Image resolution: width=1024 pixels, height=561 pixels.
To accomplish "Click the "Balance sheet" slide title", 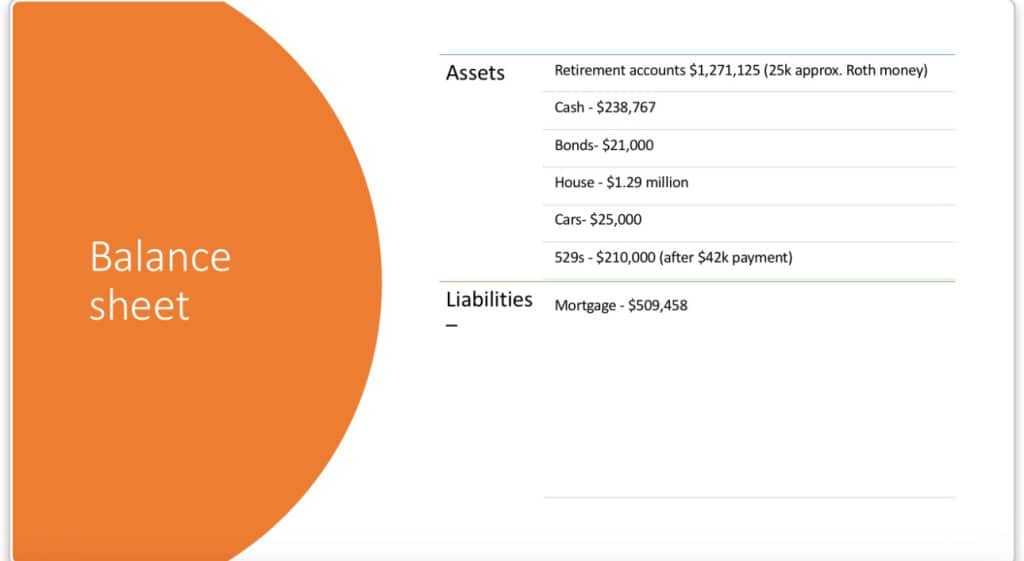I will (x=160, y=281).
